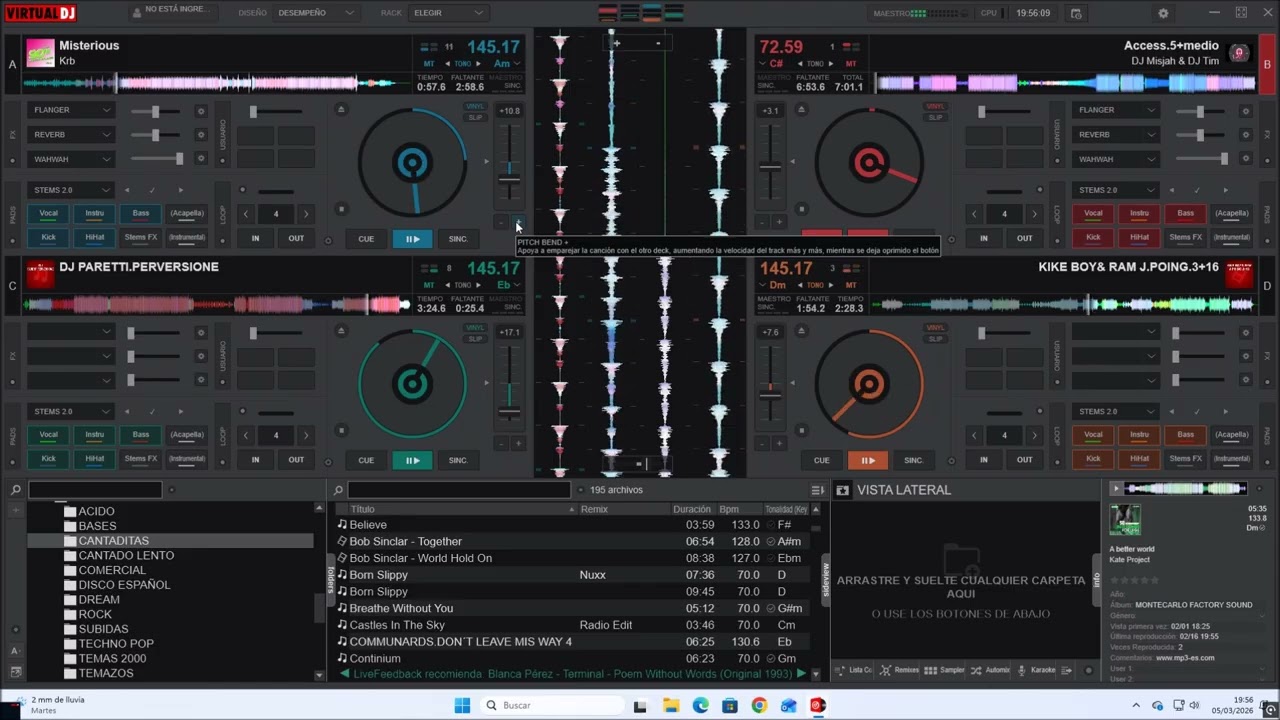The height and width of the screenshot is (720, 1280).
Task: Click the WAHWAH effect settings gear on deck A
Action: point(201,159)
